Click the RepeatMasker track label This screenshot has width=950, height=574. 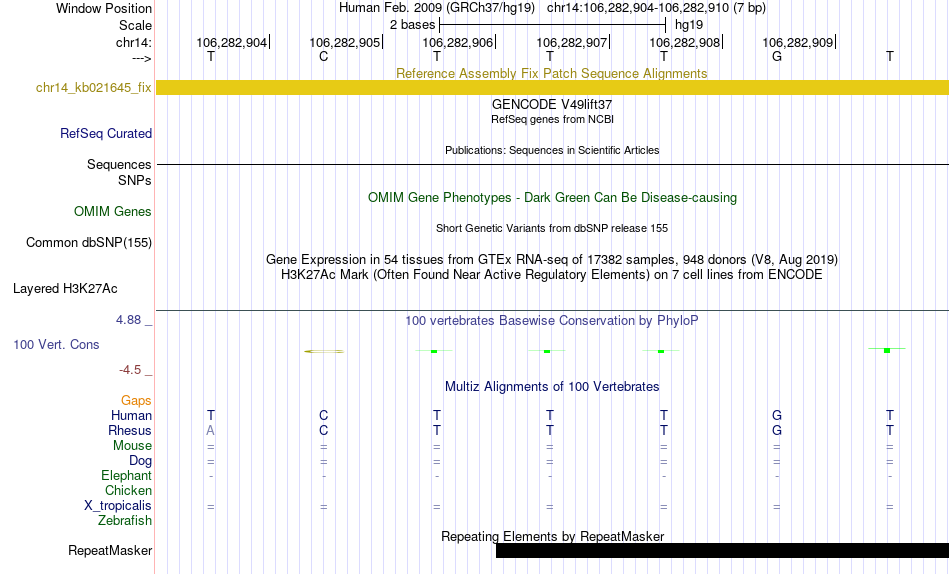tap(110, 550)
